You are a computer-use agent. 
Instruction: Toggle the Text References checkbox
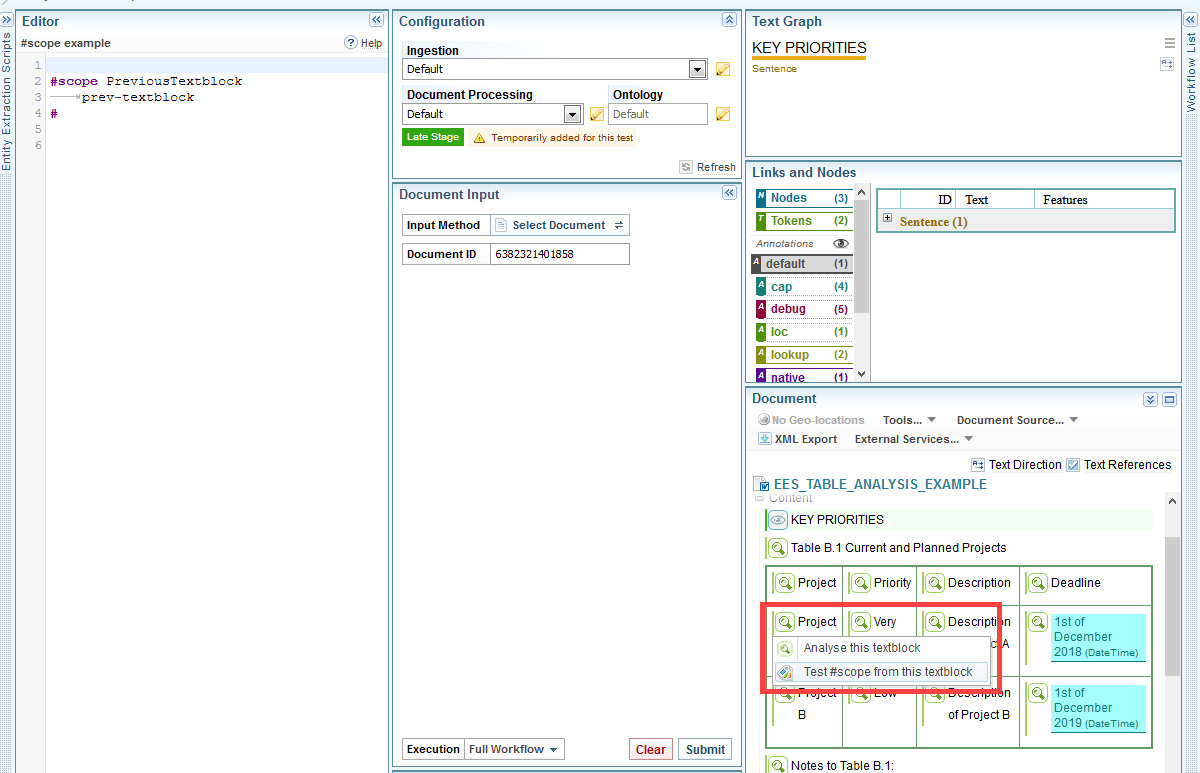pos(1073,465)
